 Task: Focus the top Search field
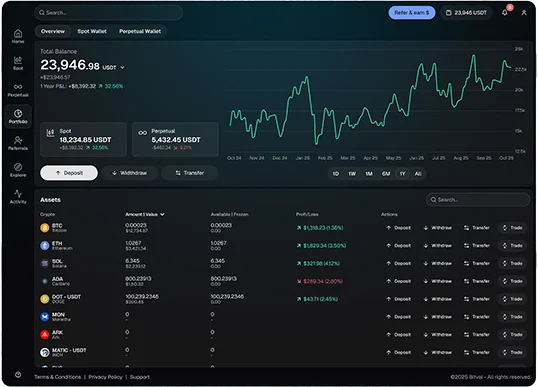[108, 13]
